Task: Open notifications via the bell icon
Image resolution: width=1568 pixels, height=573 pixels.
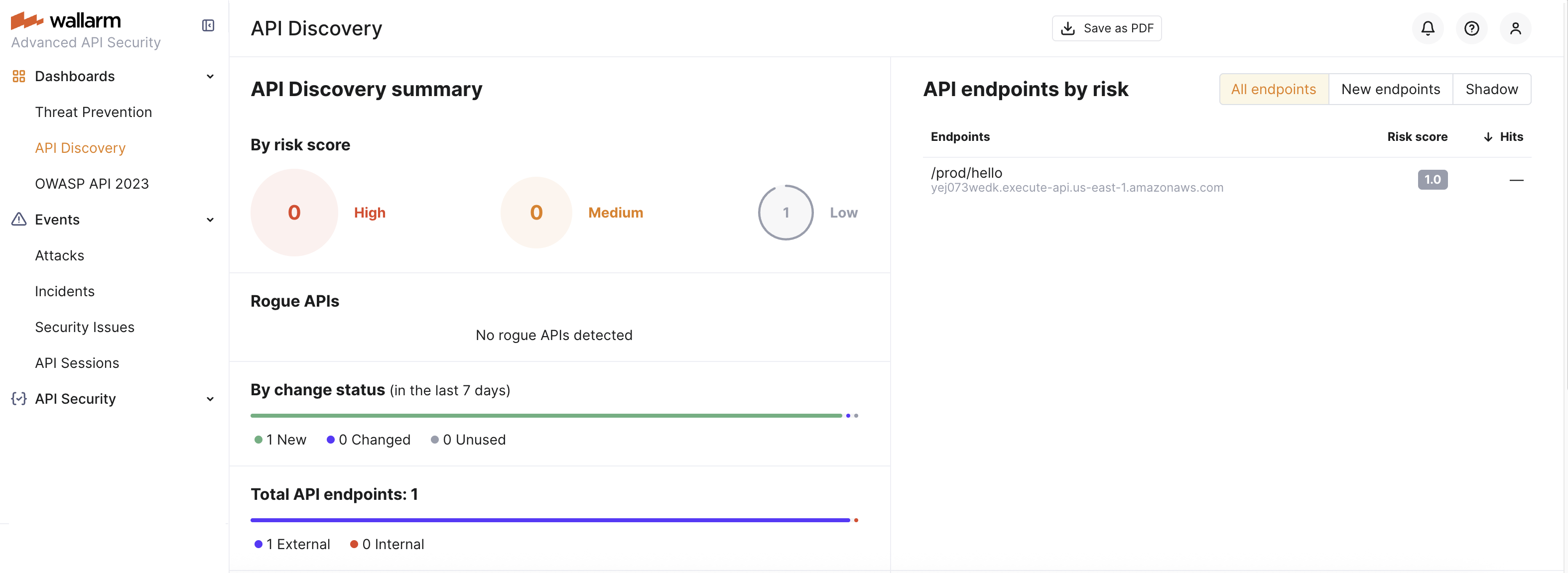Action: (x=1428, y=28)
